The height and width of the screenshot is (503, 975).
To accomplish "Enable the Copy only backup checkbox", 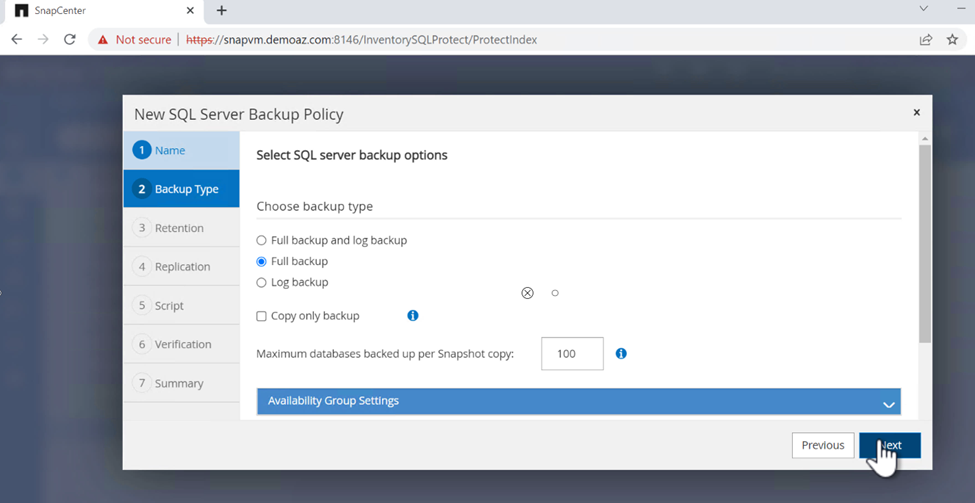I will (262, 316).
